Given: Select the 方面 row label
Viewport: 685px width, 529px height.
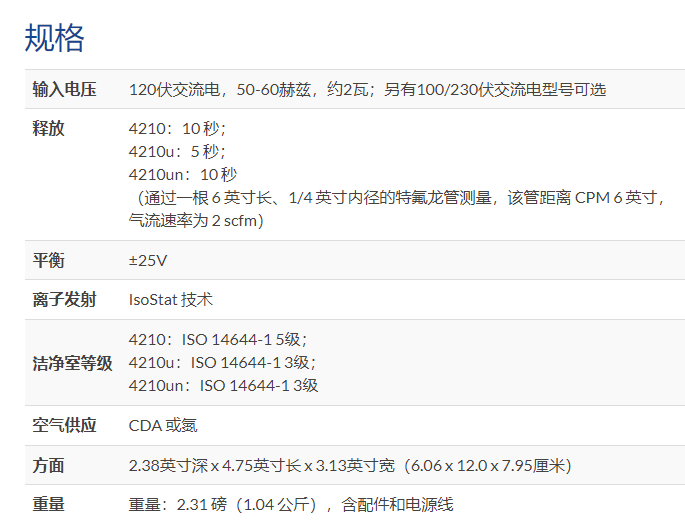Looking at the screenshot, I should pyautogui.click(x=48, y=465).
